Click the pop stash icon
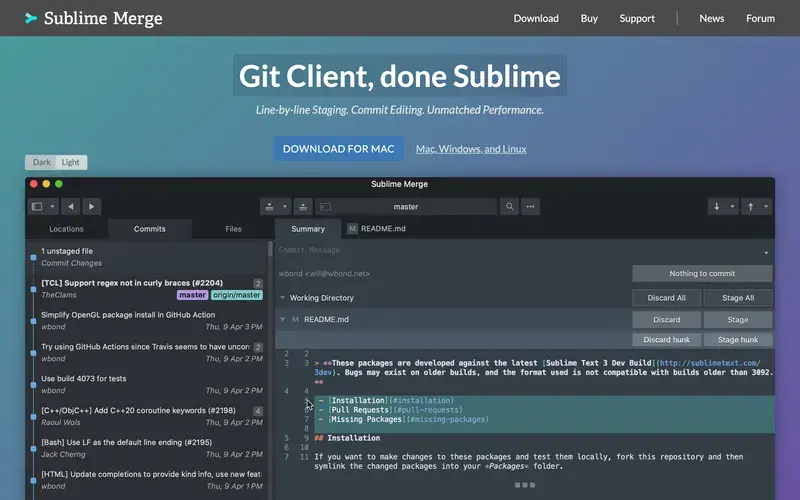800x500 pixels. tap(303, 207)
